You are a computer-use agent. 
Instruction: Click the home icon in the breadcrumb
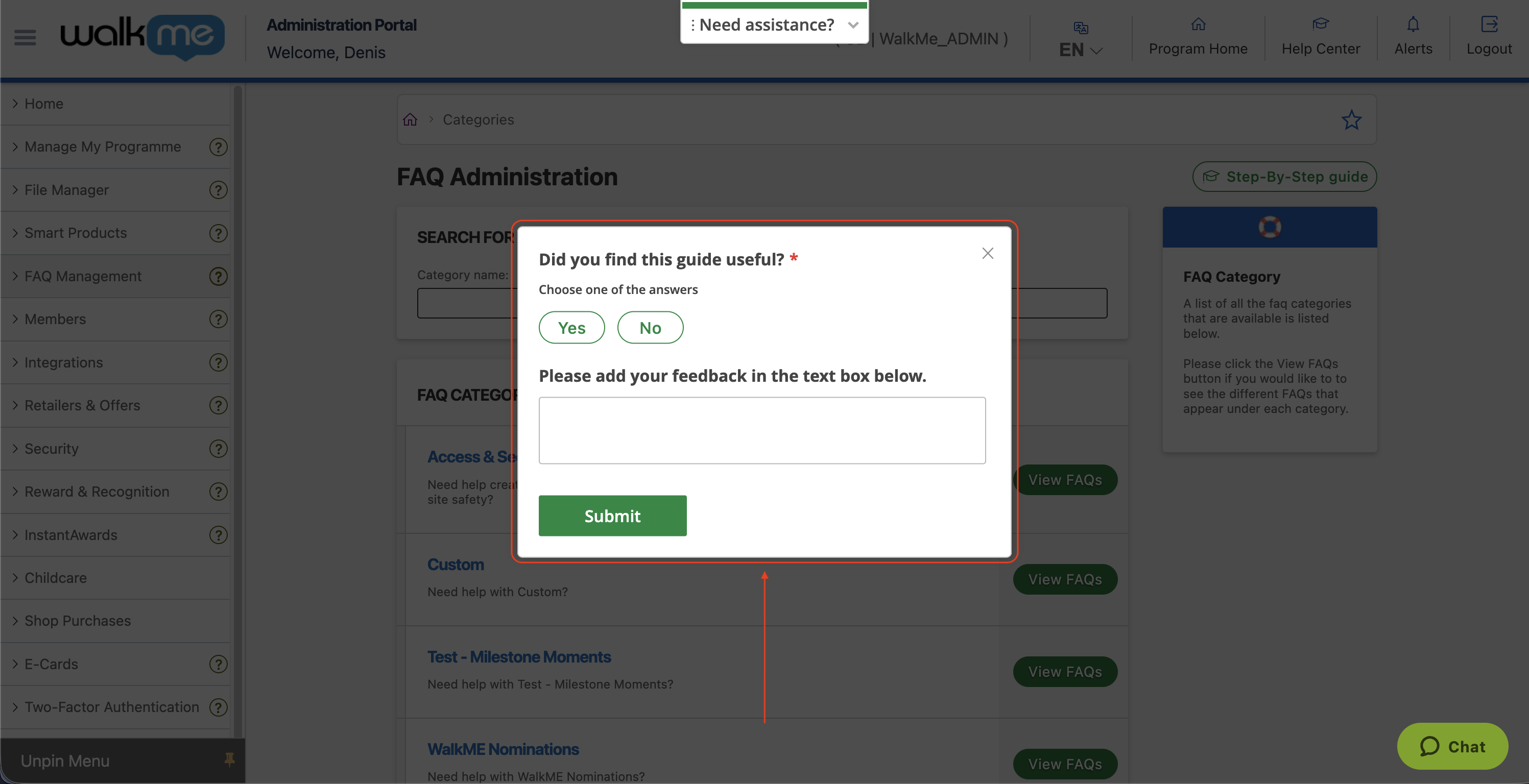point(410,119)
